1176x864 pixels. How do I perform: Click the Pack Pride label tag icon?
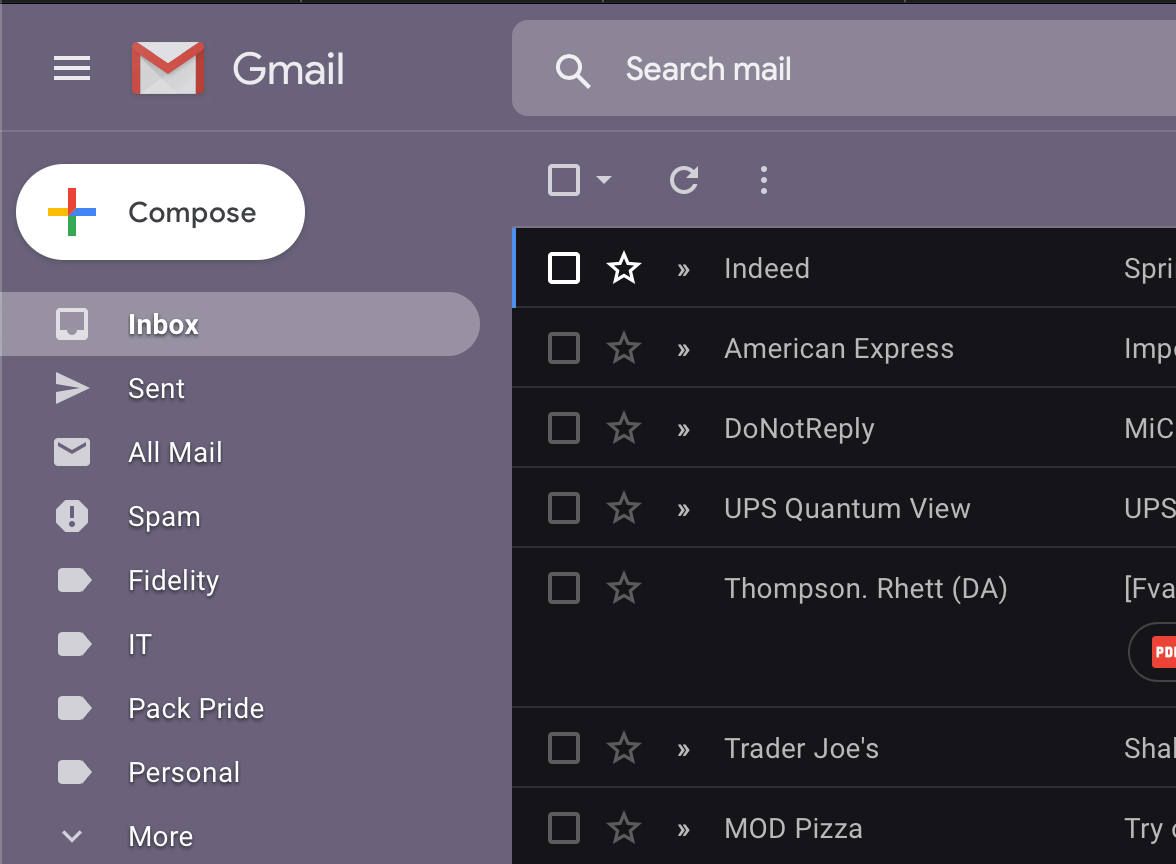(74, 708)
